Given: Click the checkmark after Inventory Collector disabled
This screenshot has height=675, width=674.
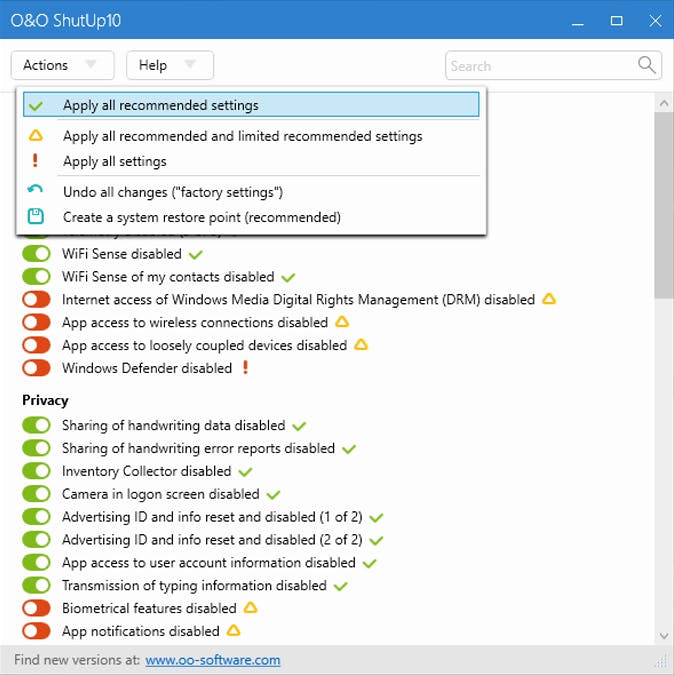Looking at the screenshot, I should click(245, 472).
